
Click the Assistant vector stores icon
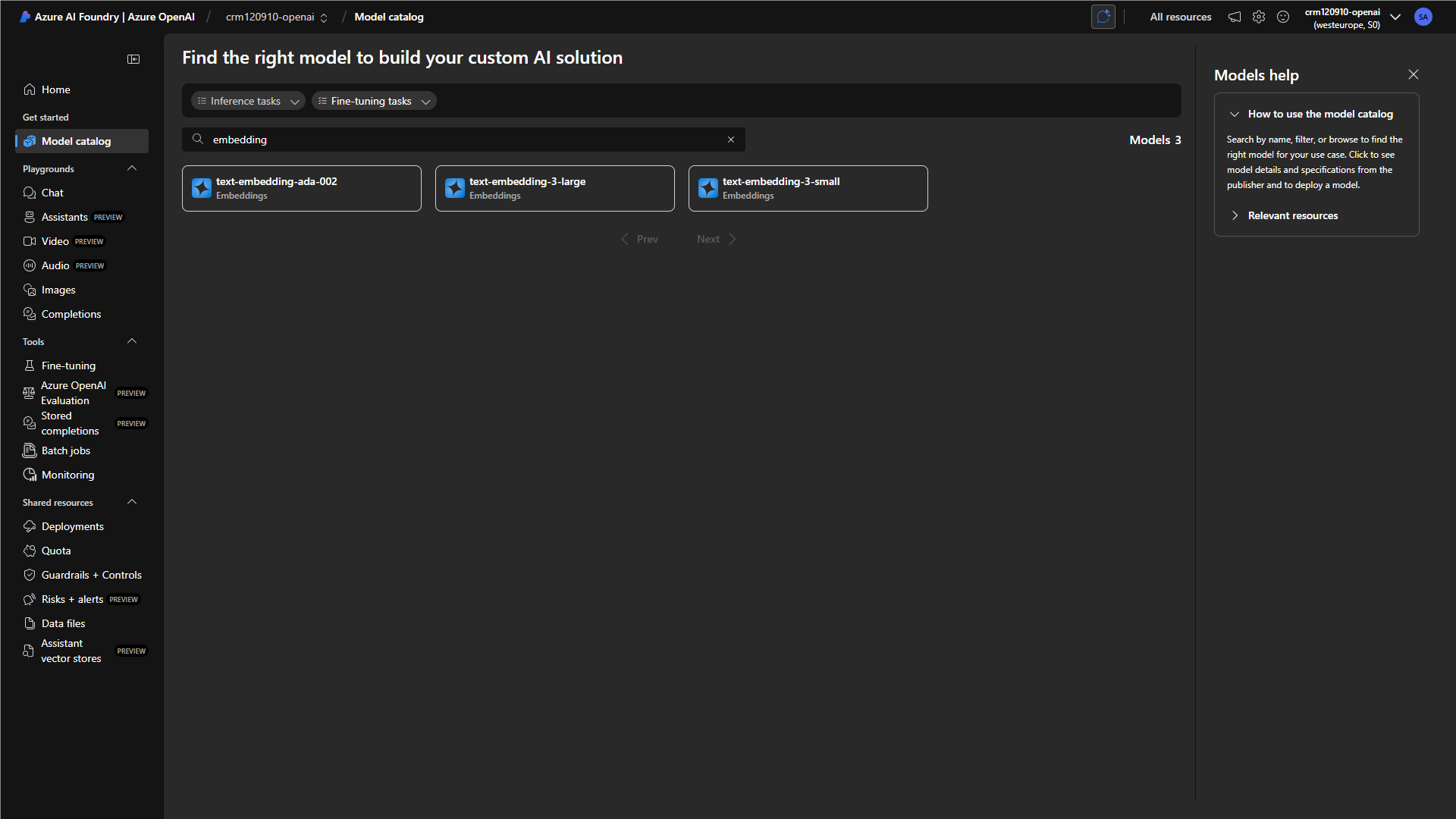29,651
